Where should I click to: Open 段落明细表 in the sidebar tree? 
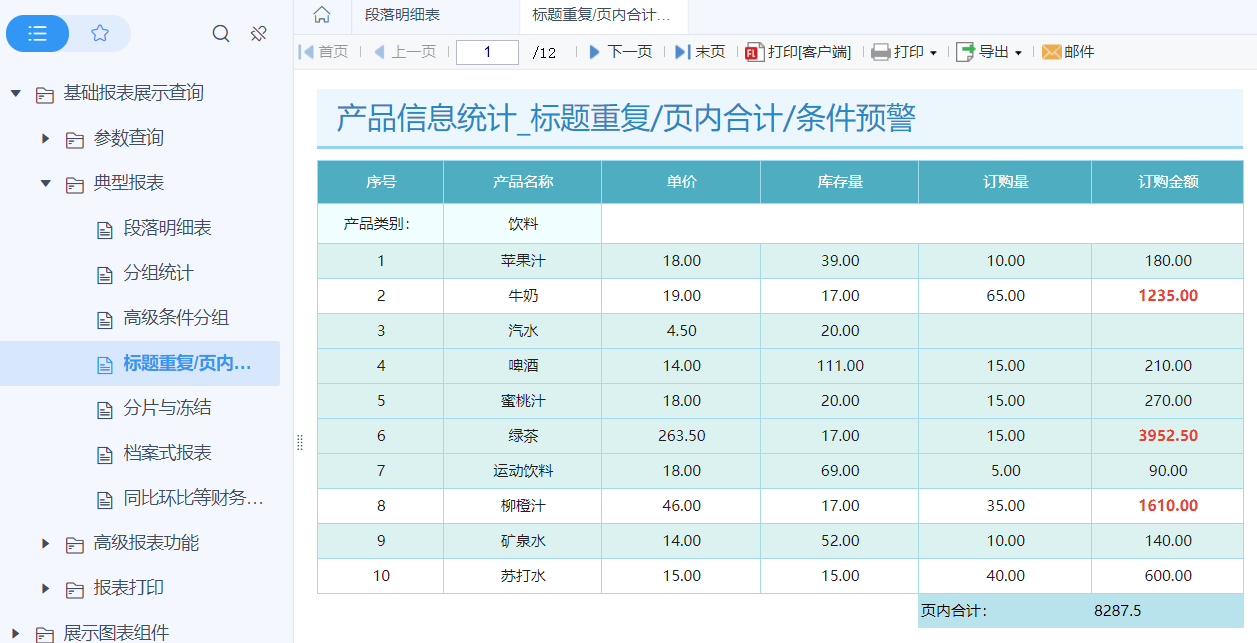point(167,228)
